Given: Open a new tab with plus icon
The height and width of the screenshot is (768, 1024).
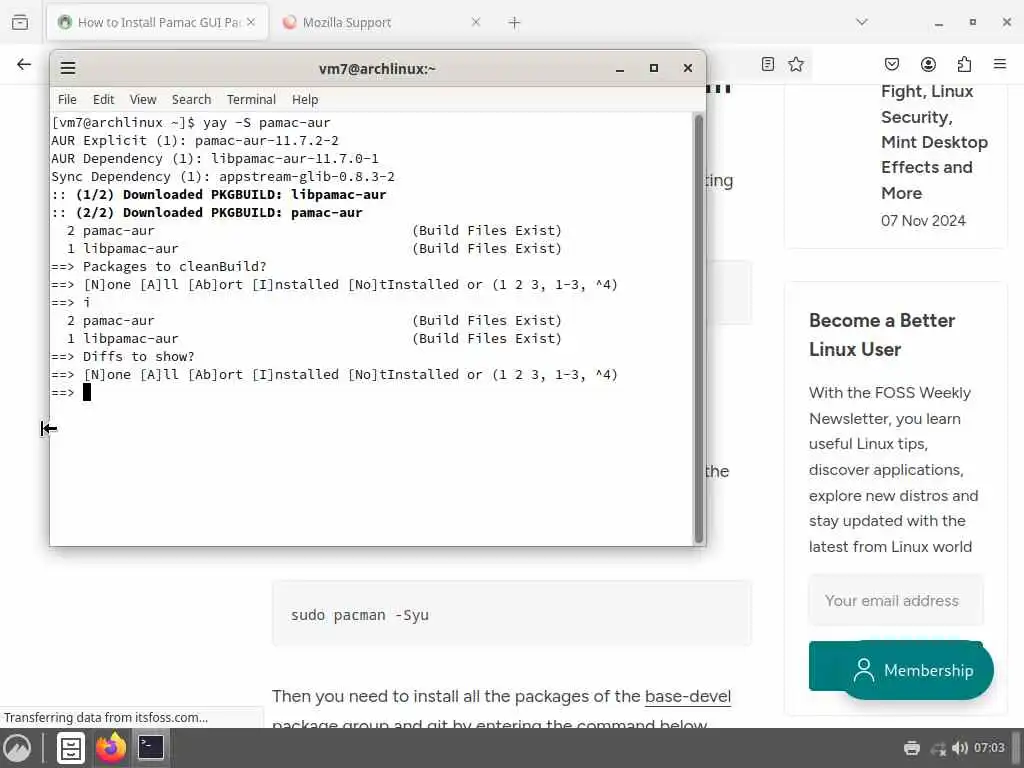Looking at the screenshot, I should (x=515, y=23).
